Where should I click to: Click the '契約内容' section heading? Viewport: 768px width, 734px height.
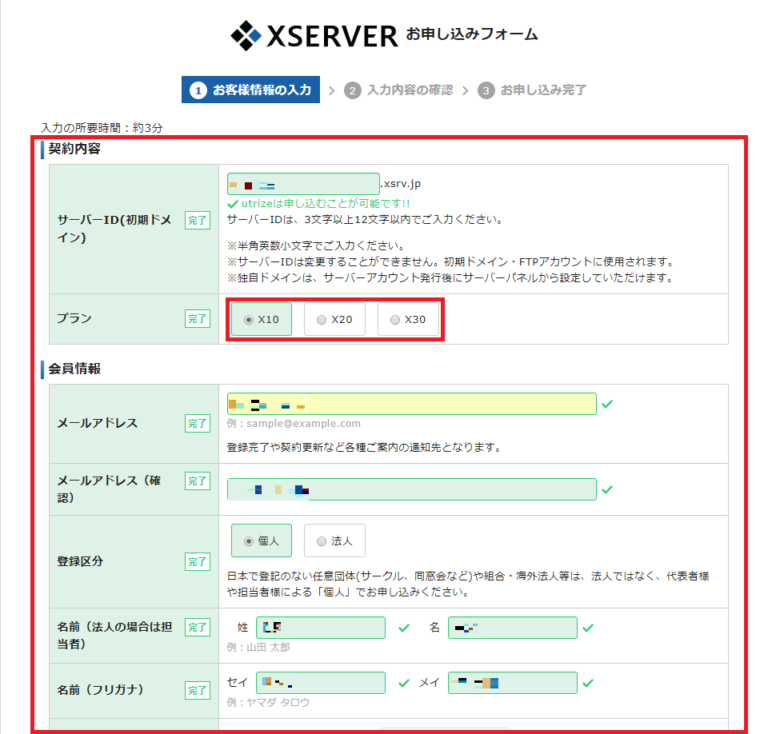tap(74, 149)
